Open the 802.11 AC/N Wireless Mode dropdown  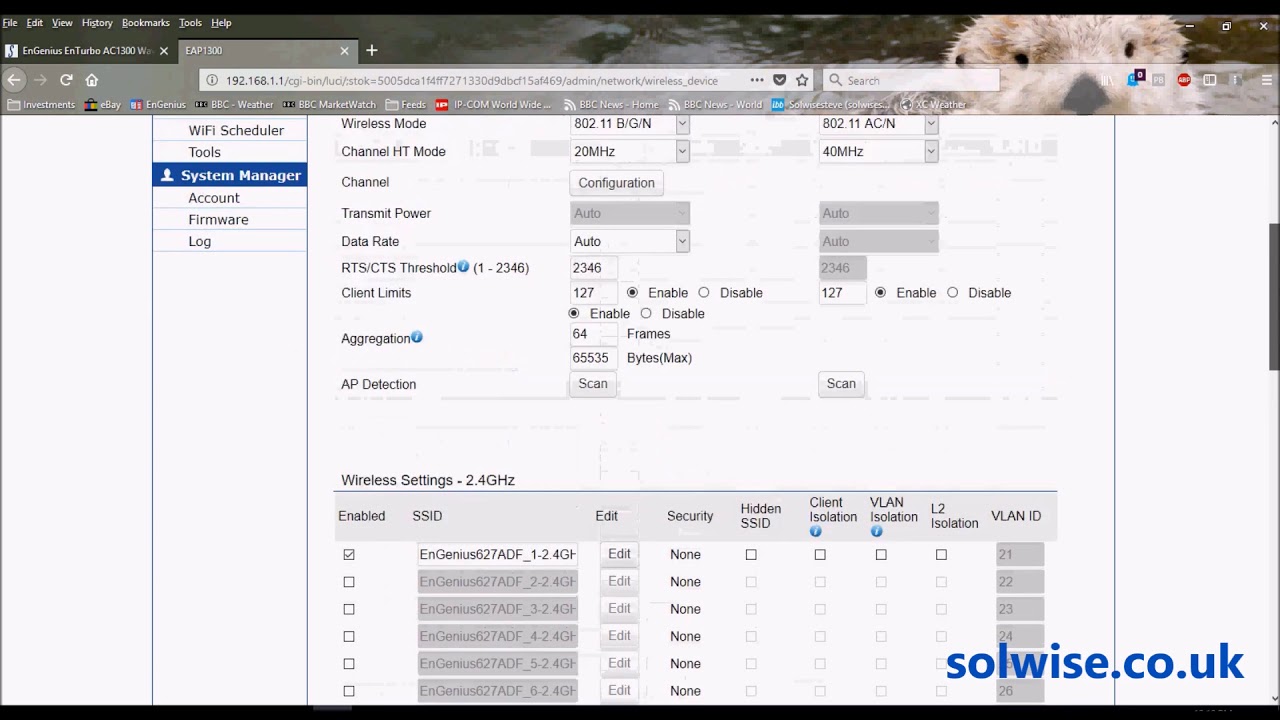878,124
